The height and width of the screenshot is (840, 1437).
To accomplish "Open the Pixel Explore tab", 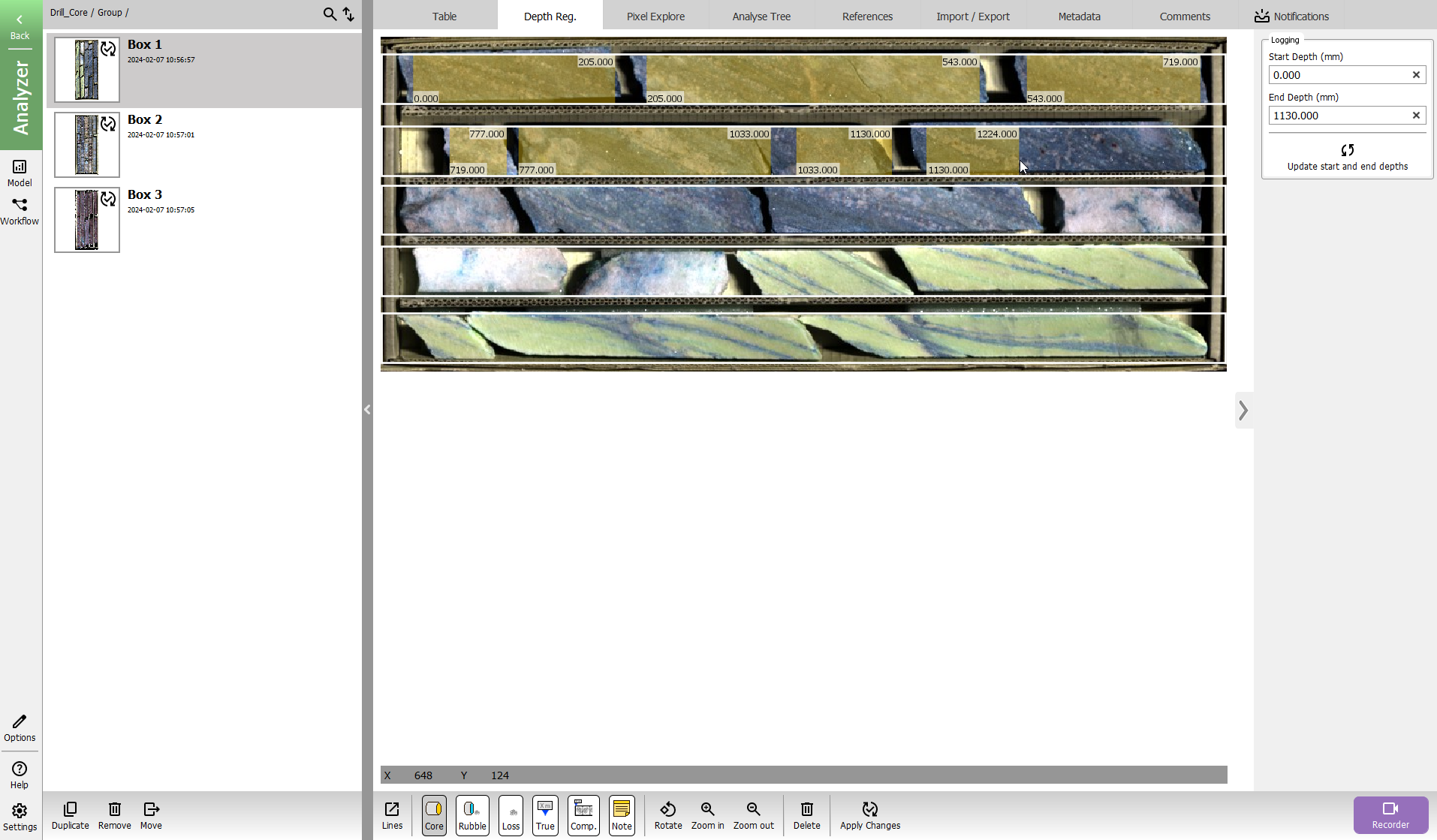I will tap(654, 16).
